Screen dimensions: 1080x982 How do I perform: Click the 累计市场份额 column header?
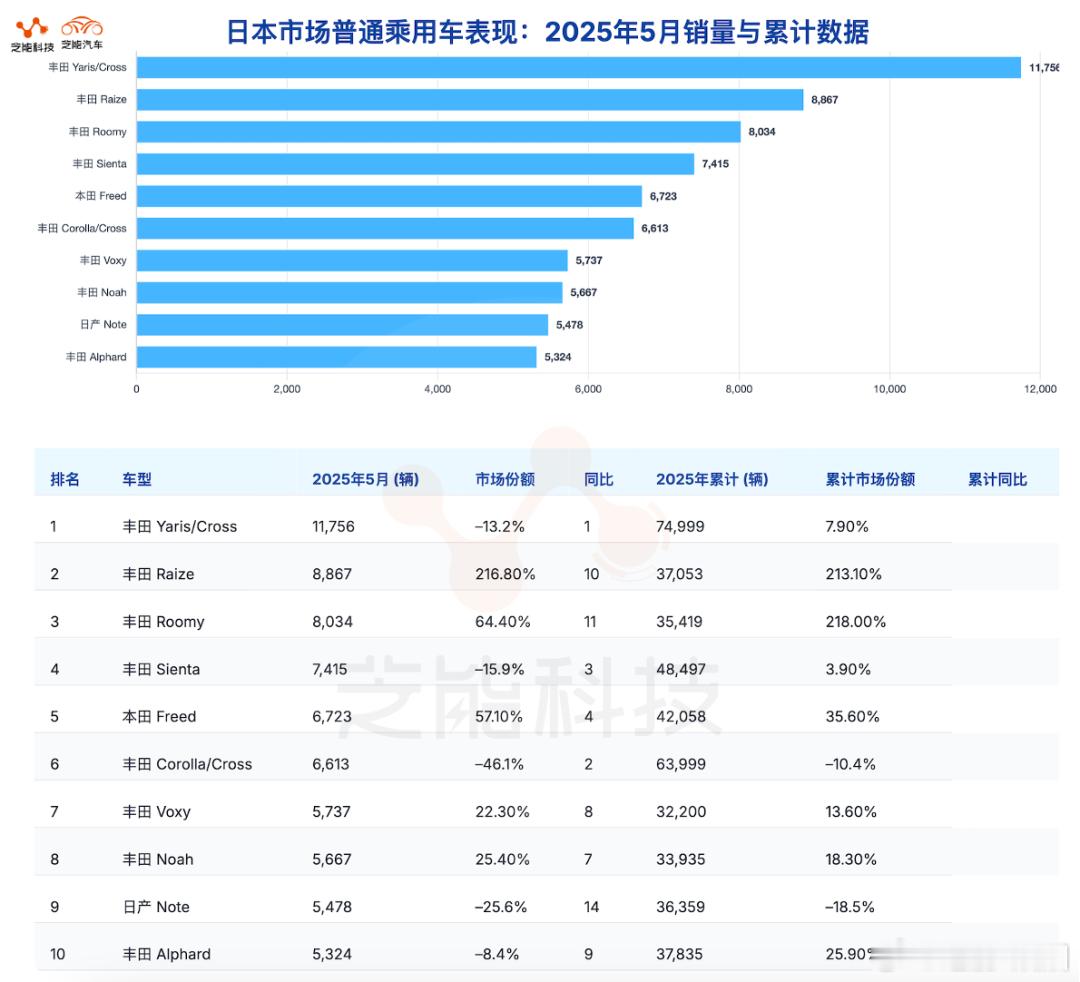(x=871, y=479)
